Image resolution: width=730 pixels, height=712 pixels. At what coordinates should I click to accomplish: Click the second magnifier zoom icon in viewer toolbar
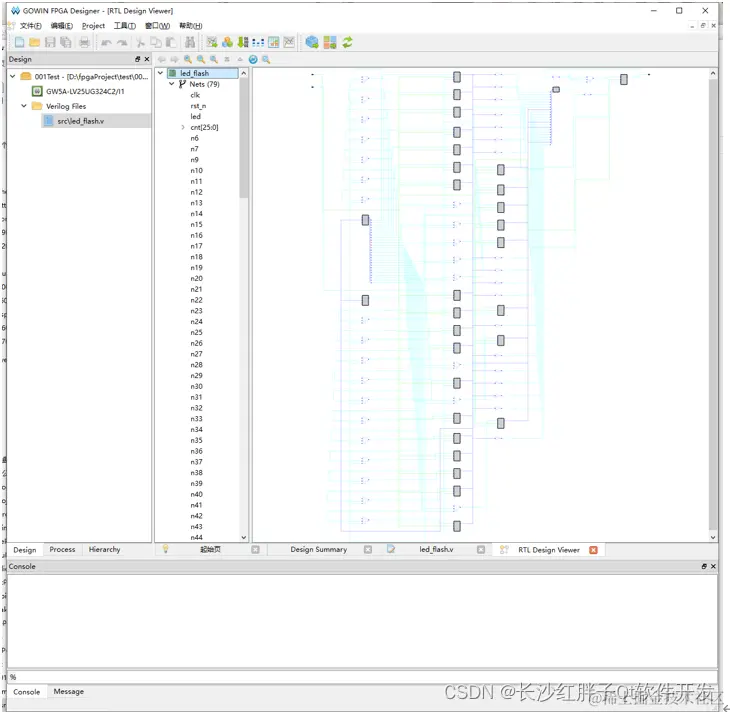201,59
